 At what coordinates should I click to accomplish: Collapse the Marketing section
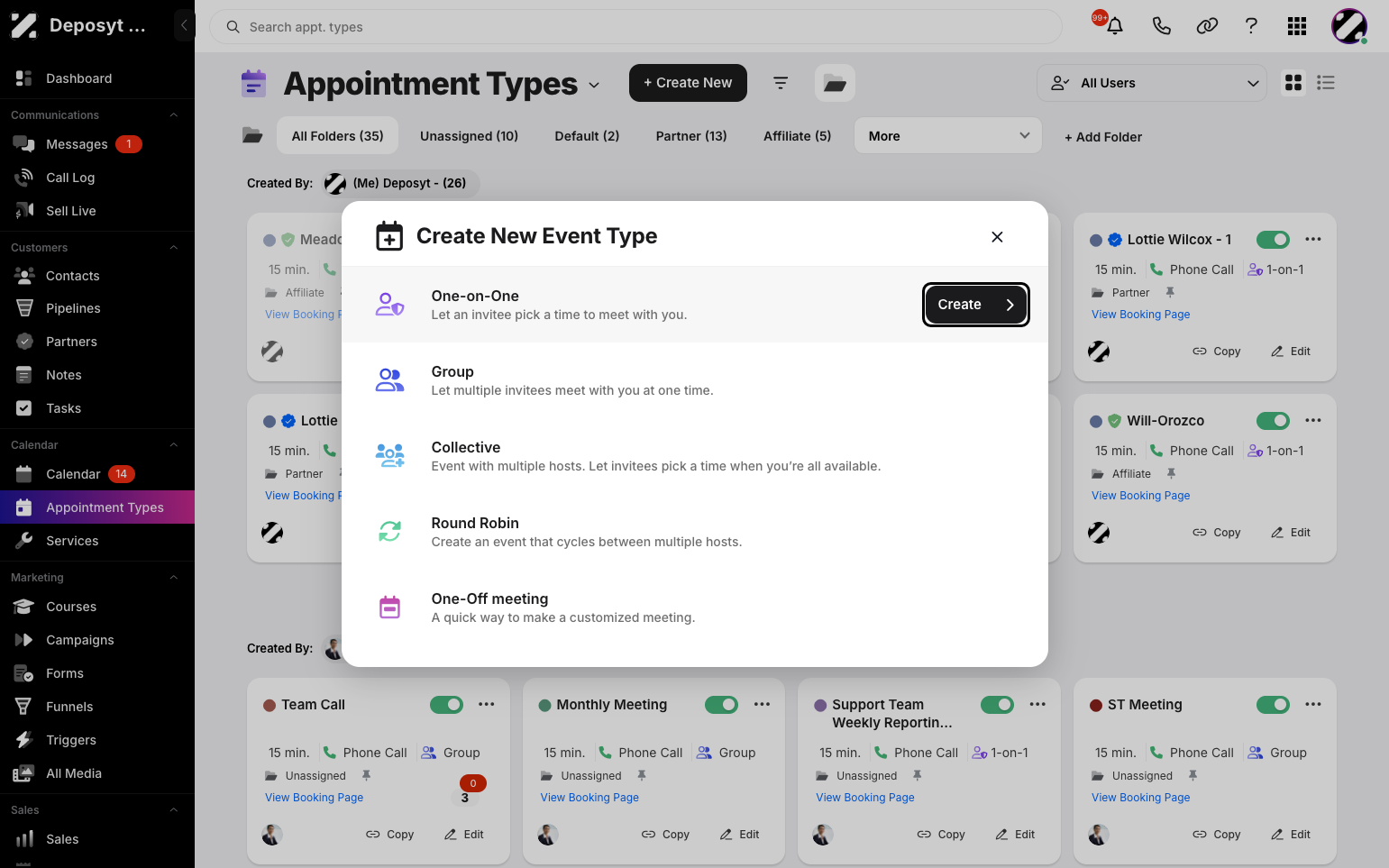174,578
